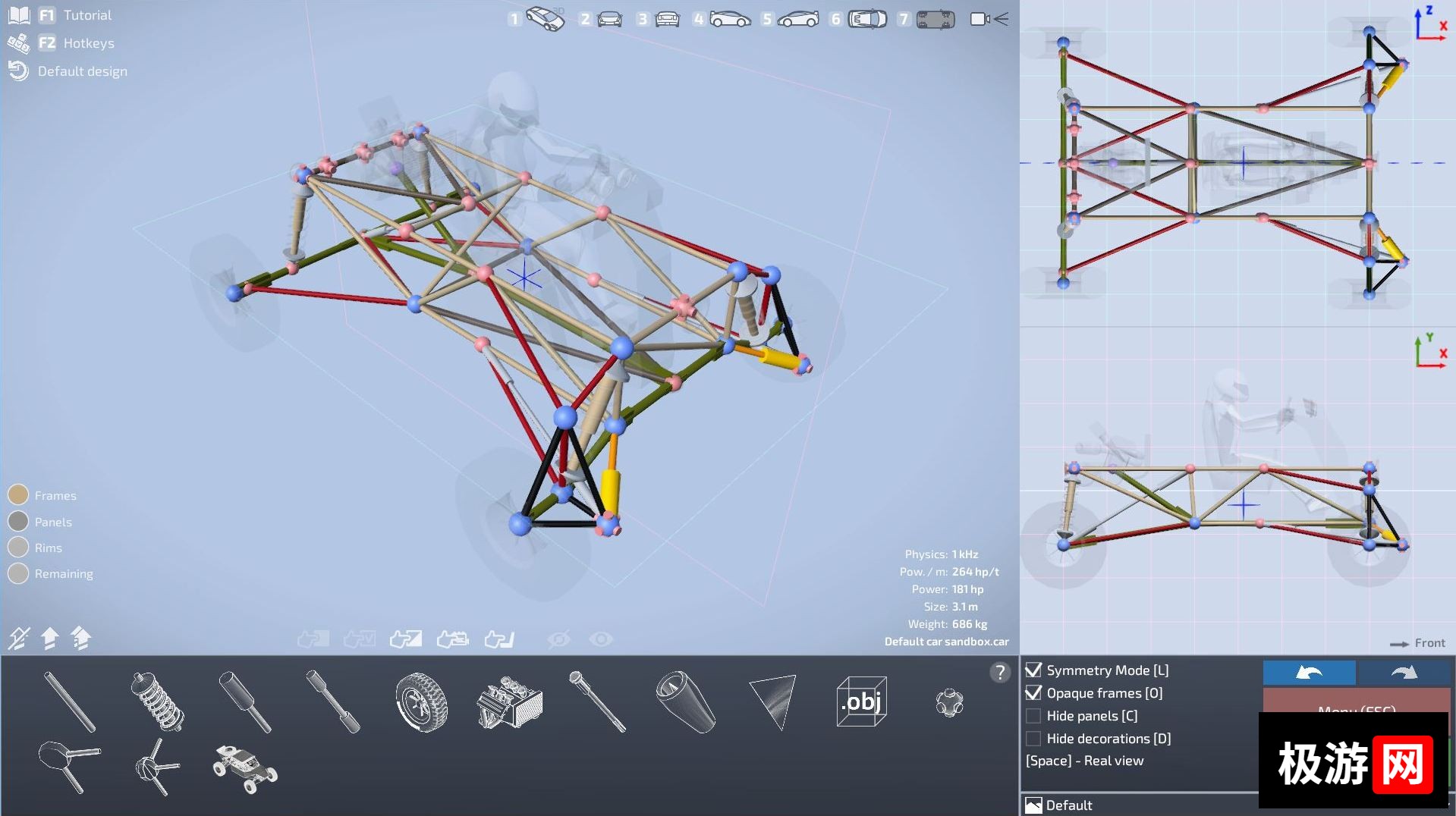Screen dimensions: 1456x816
Task: Enable Hide decorations checkbox
Action: pos(1033,739)
